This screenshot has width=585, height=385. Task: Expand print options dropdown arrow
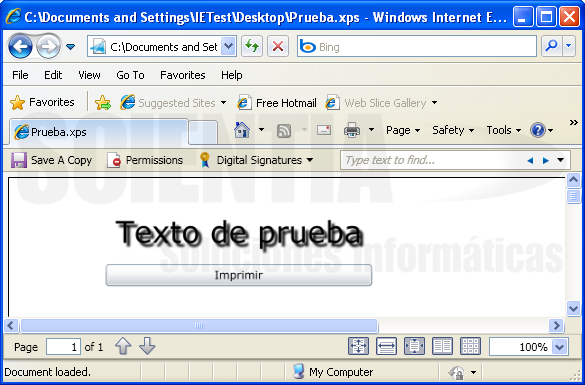tap(371, 130)
